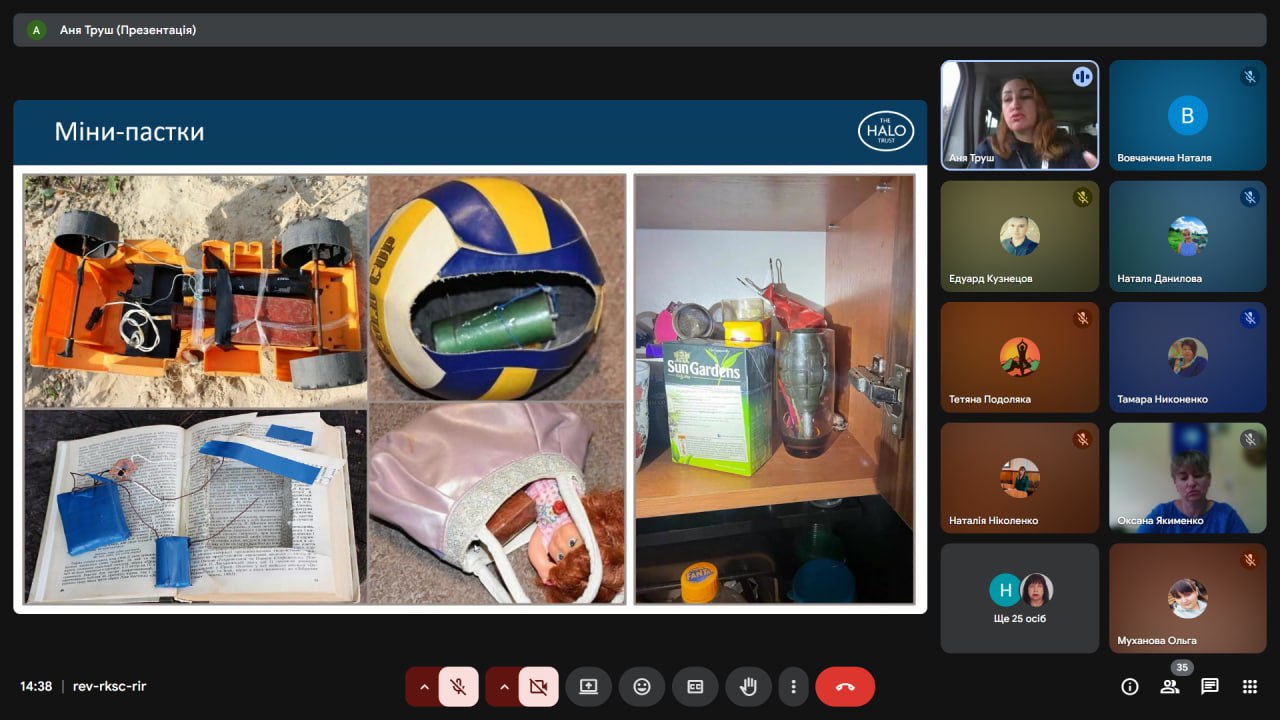Click the raise hand icon
Viewport: 1280px width, 720px height.
(748, 687)
